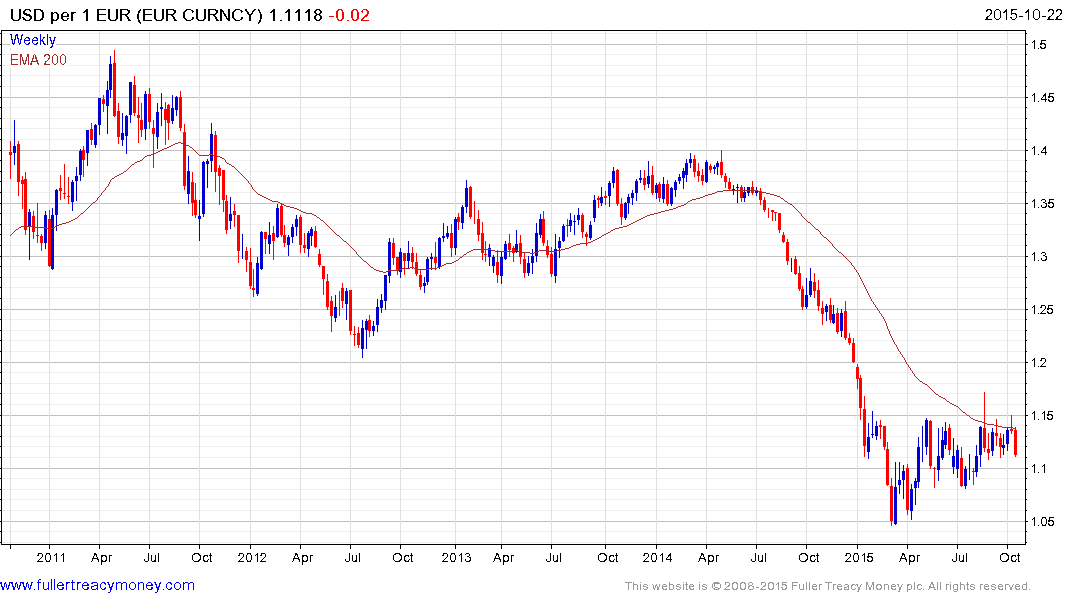Select the 'Weekly' interval label
Viewport: 1075px width, 600px height.
[33, 40]
